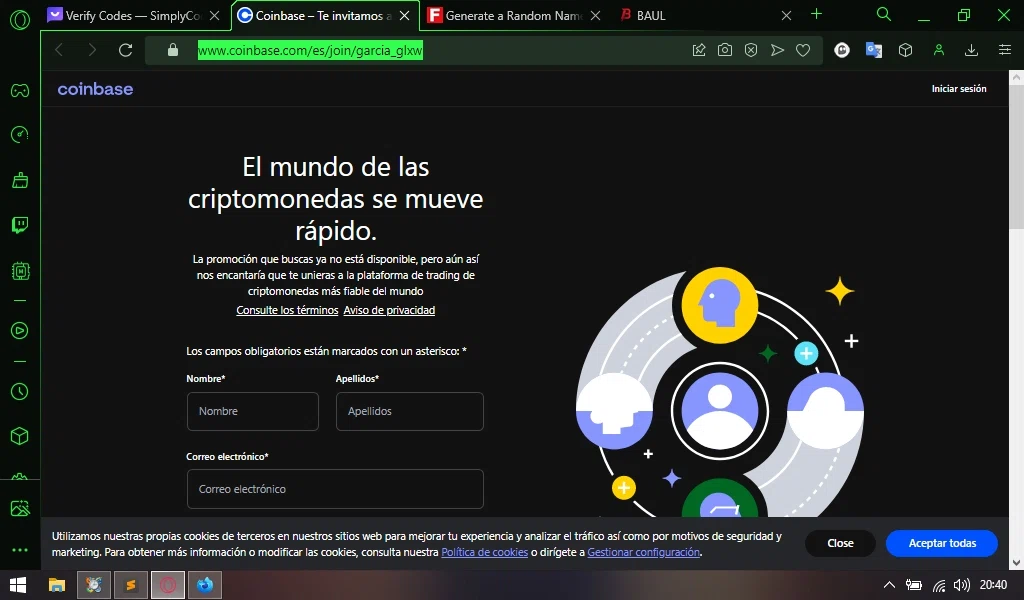
Task: Open Gestionar configuración link
Action: 643,552
